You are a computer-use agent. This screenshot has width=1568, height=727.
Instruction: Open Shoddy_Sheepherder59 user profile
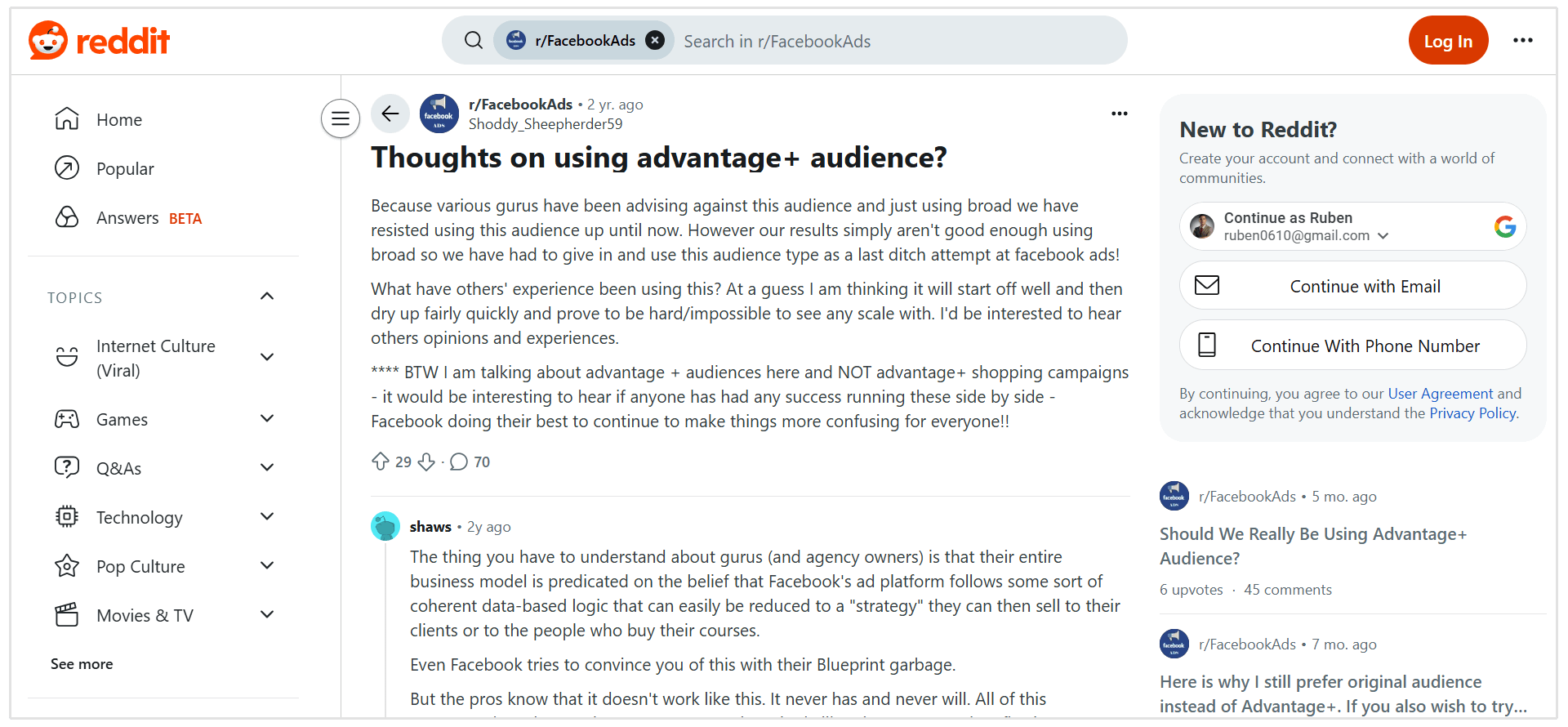[x=546, y=124]
